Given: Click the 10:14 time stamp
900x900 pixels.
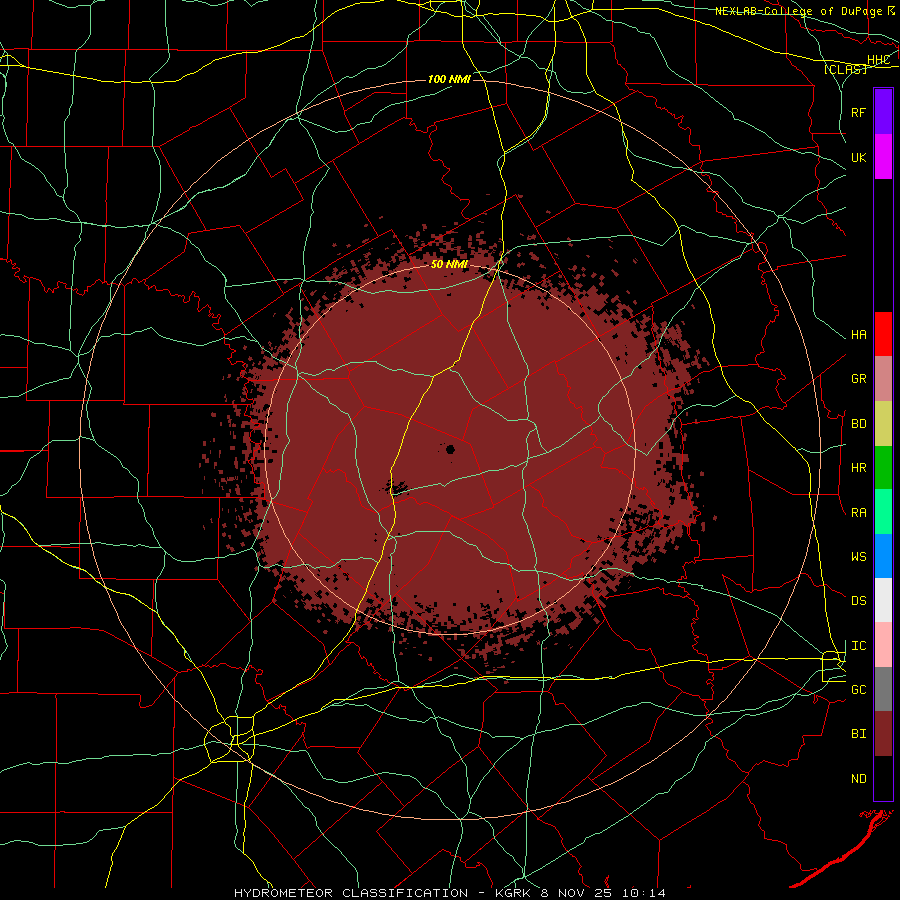Looking at the screenshot, I should 644,893.
